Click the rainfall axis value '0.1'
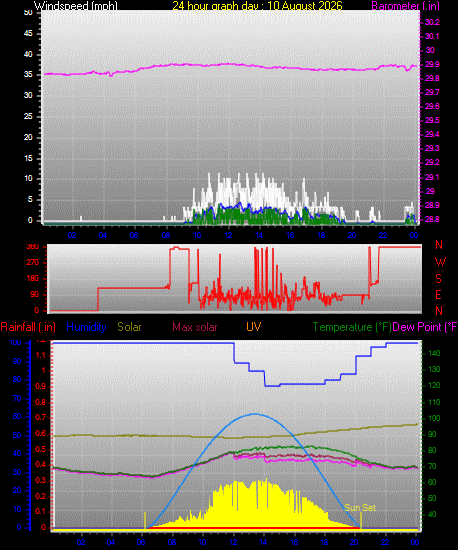The height and width of the screenshot is (550, 458). 41,511
